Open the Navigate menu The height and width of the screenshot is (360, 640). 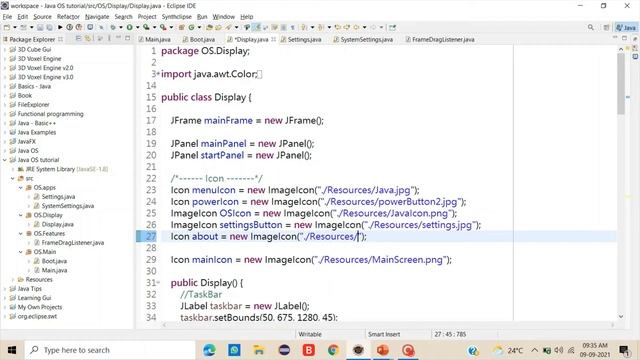[x=97, y=17]
